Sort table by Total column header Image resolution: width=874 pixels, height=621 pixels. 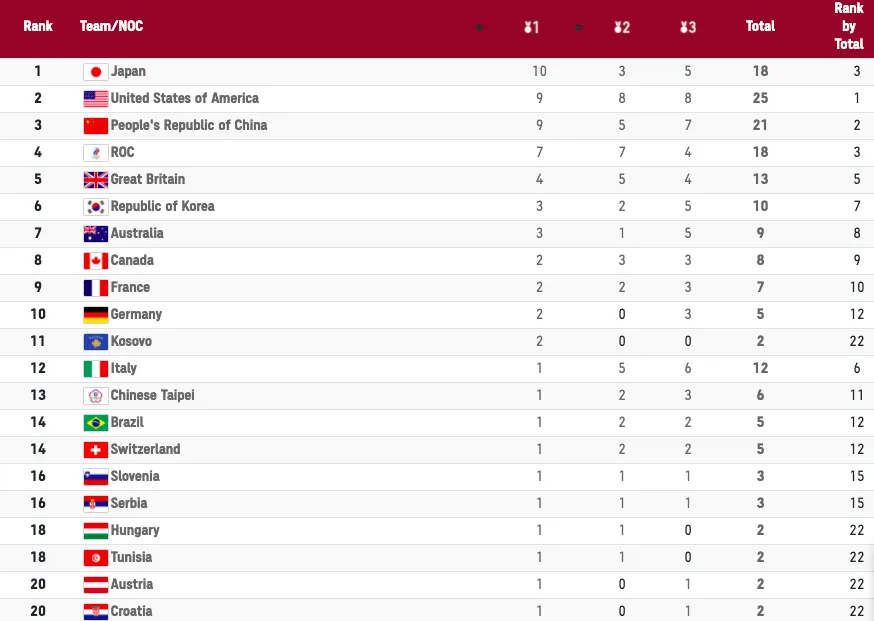760,26
